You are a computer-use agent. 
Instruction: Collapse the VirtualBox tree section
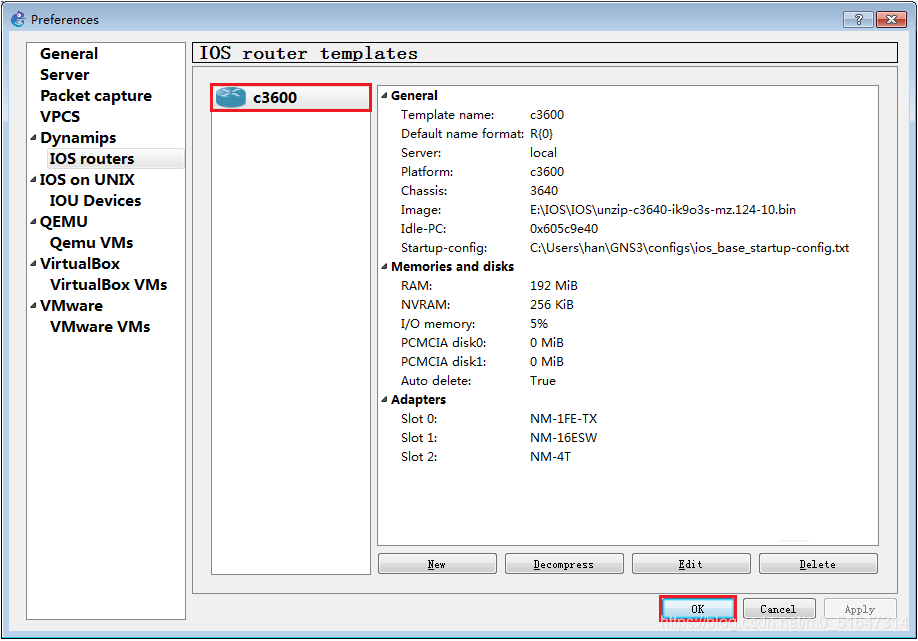coord(33,264)
